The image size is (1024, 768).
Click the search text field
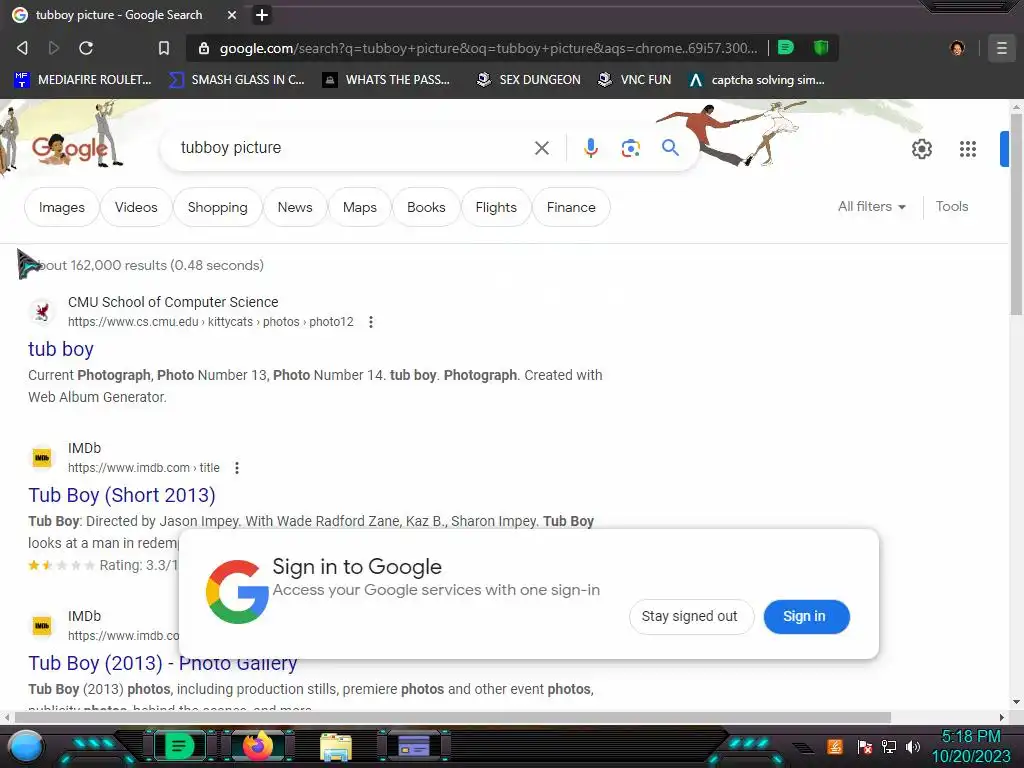(x=353, y=148)
